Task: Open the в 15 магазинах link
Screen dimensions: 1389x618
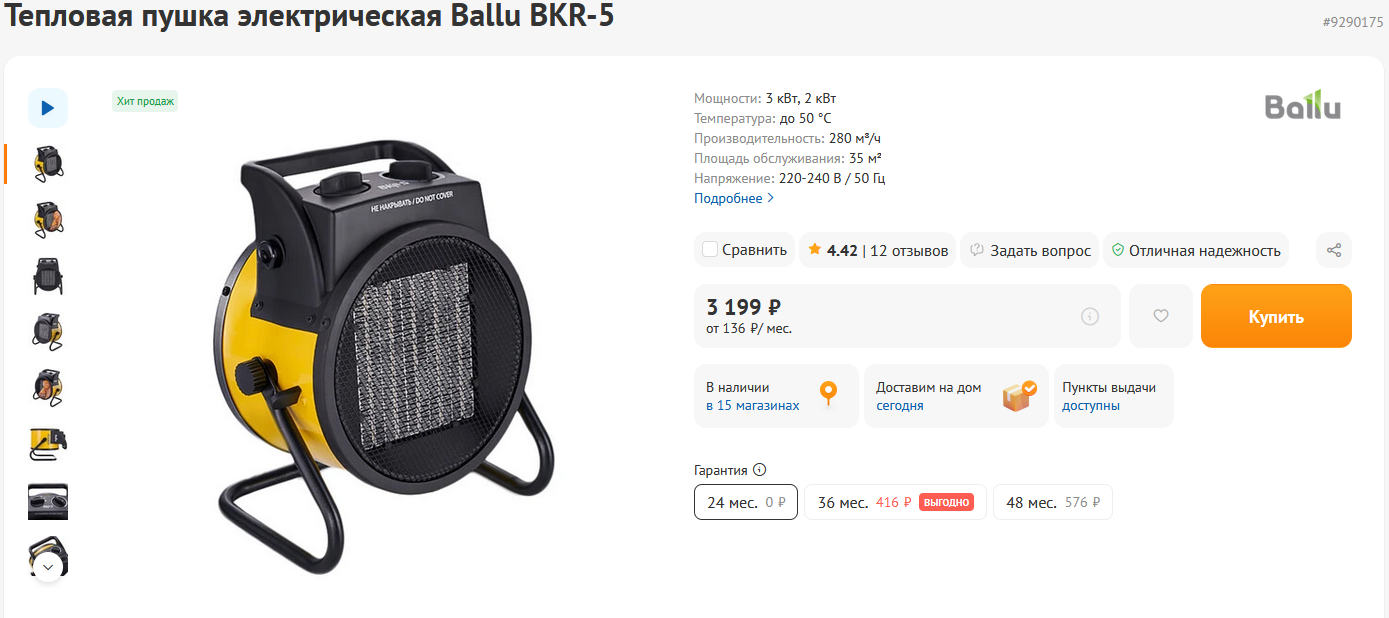Action: (x=753, y=406)
